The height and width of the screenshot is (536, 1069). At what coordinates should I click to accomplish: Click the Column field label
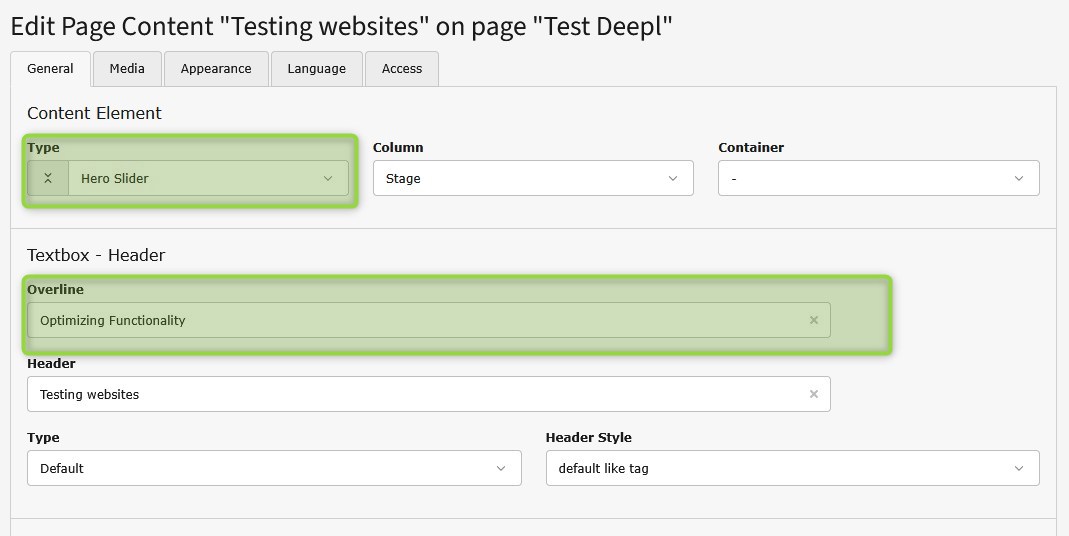[x=398, y=147]
